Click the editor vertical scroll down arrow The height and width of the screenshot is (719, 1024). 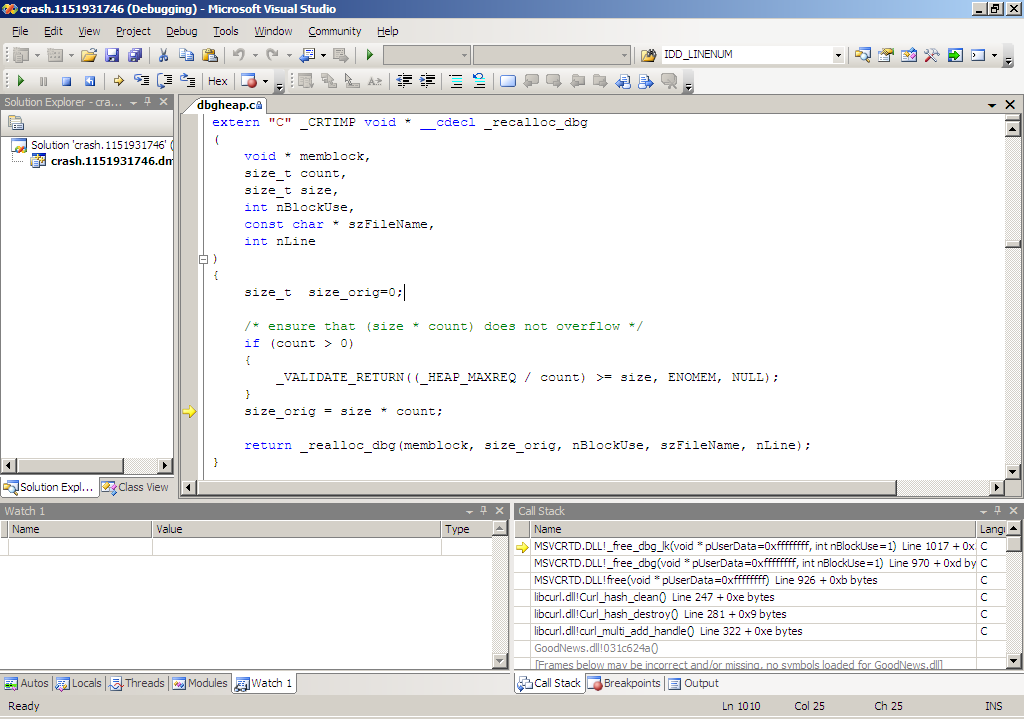[1012, 471]
